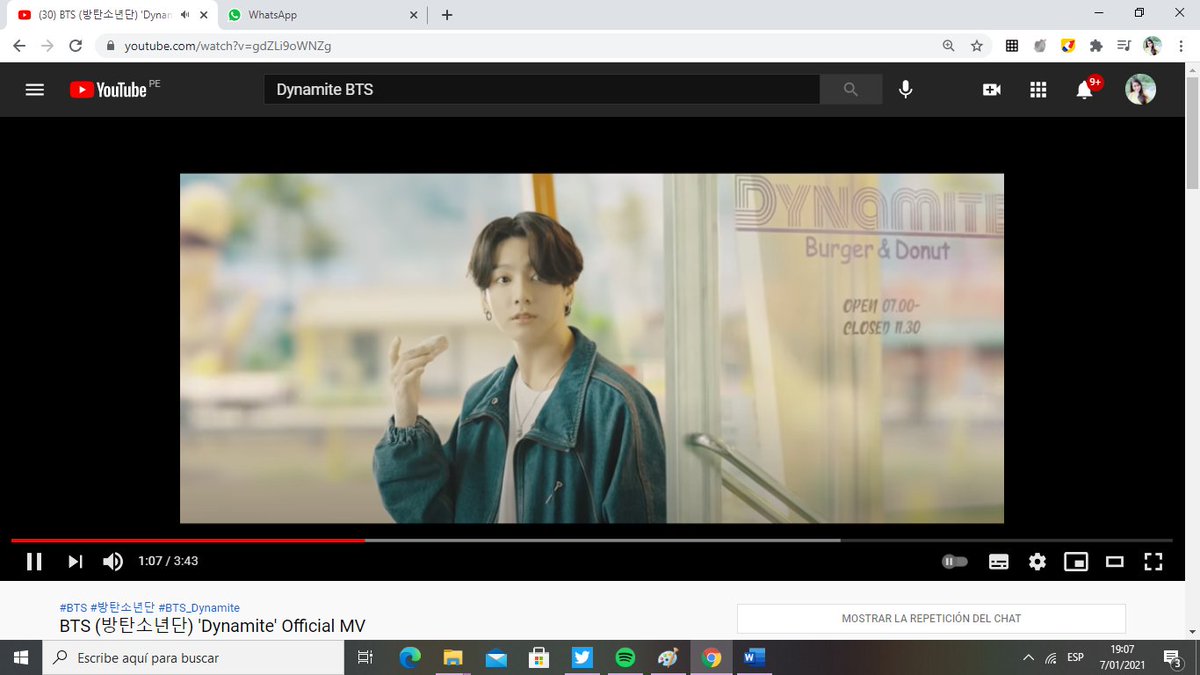Reload the YouTube page
The width and height of the screenshot is (1200, 675).
point(76,46)
